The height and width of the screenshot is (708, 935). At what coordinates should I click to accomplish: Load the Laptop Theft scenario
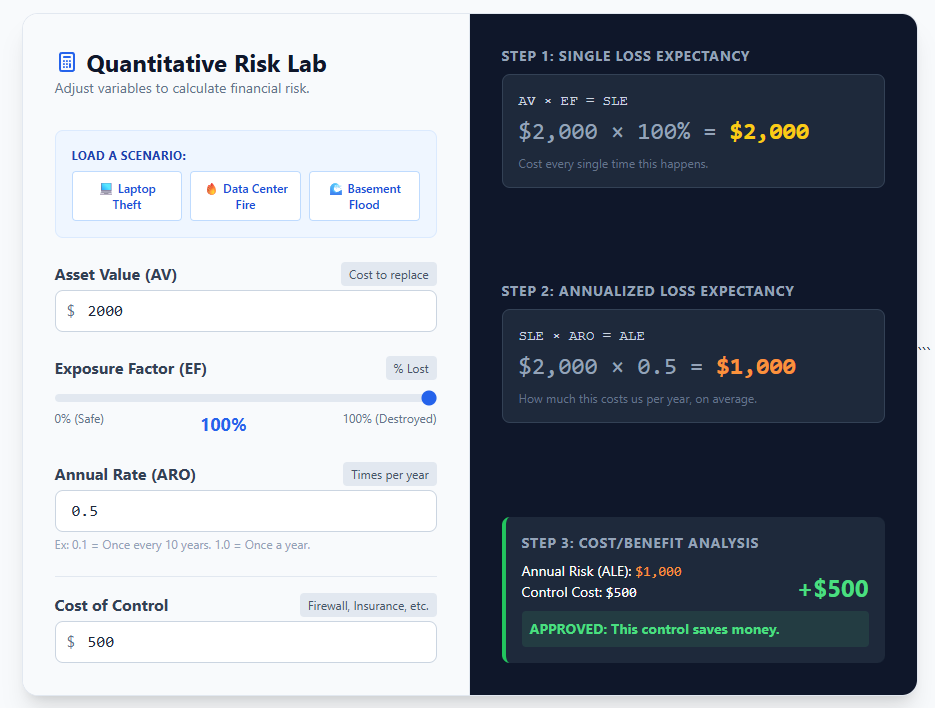[x=127, y=196]
